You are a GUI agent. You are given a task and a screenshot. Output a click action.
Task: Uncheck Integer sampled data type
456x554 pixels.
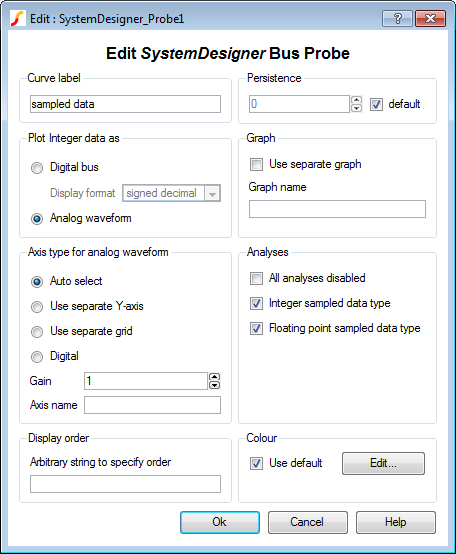pyautogui.click(x=256, y=303)
